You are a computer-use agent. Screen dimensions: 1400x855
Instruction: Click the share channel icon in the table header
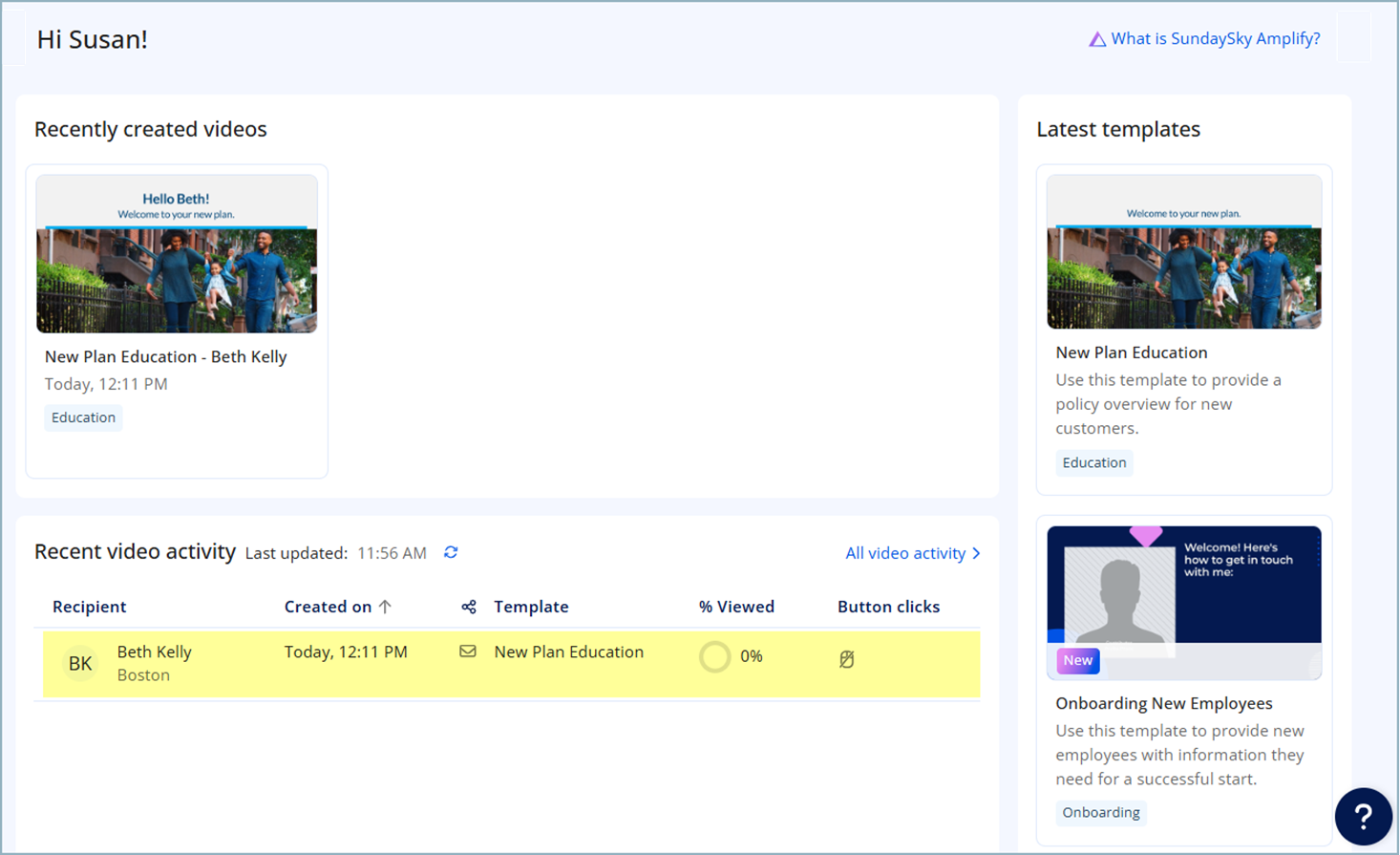click(467, 606)
